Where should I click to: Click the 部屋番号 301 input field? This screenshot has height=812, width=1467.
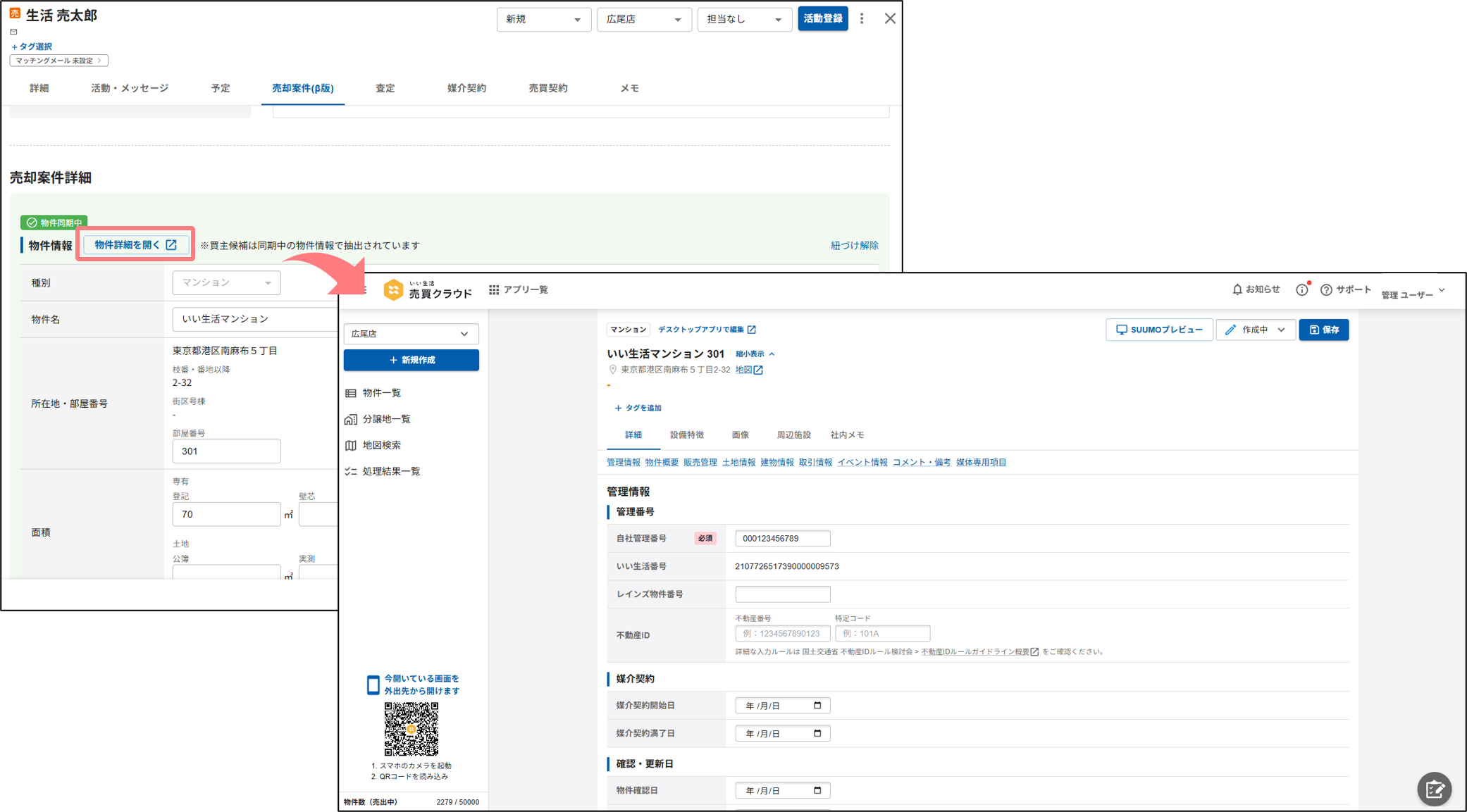tap(226, 451)
